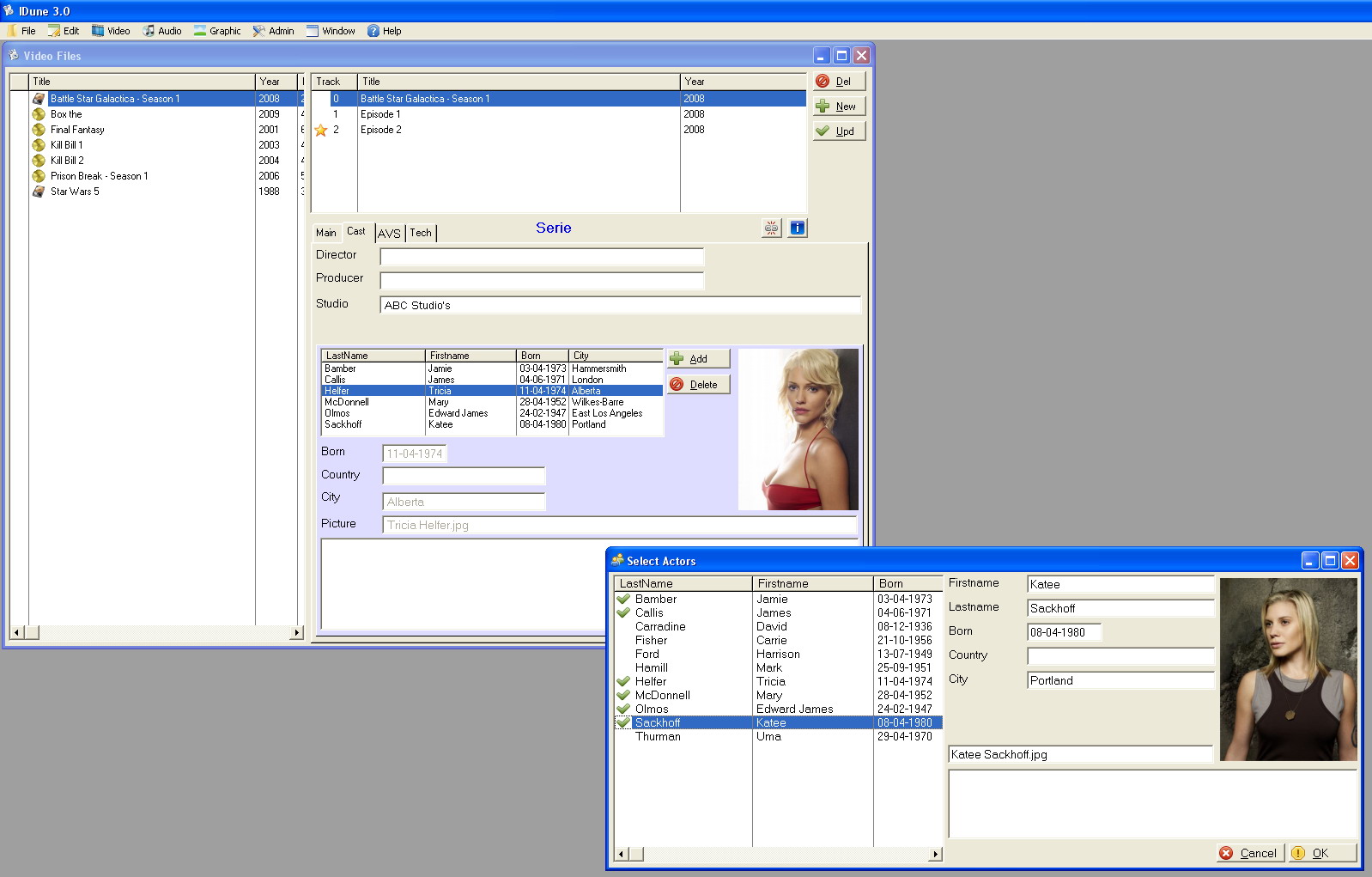Click the Upd button to update
The width and height of the screenshot is (1372, 877).
[840, 131]
